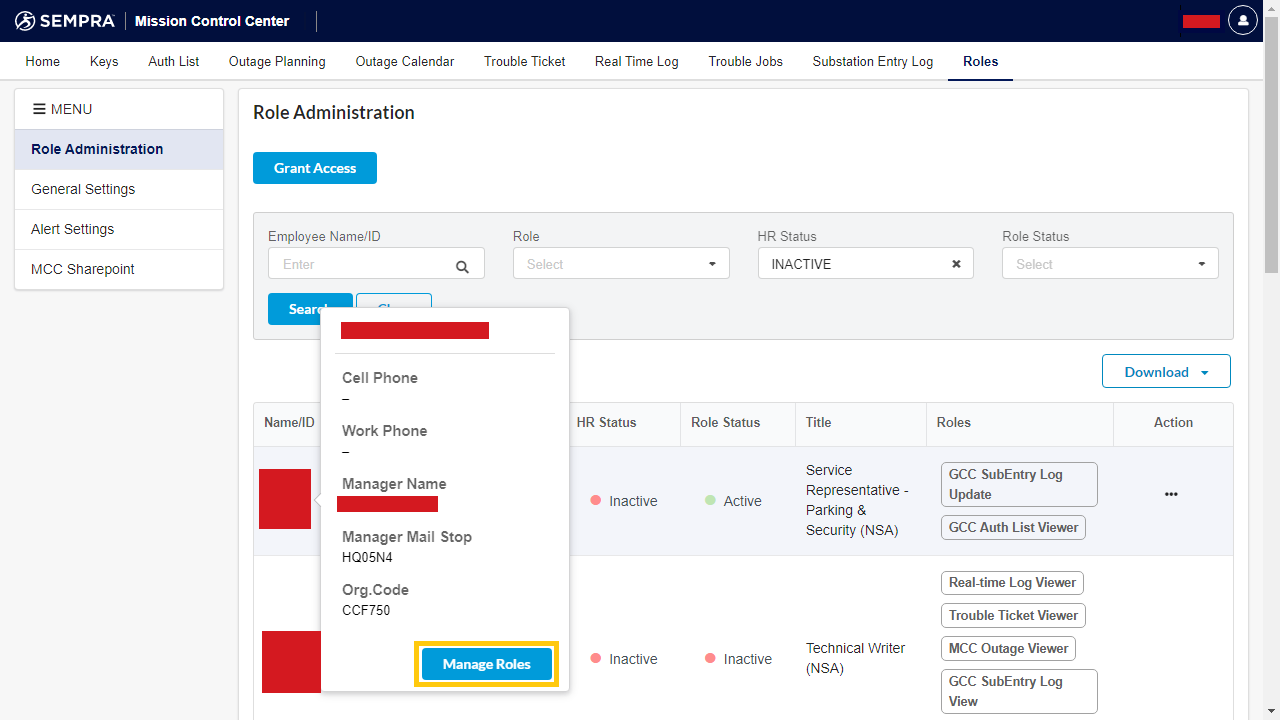Click the Grant Access button
This screenshot has width=1280, height=720.
click(x=315, y=168)
